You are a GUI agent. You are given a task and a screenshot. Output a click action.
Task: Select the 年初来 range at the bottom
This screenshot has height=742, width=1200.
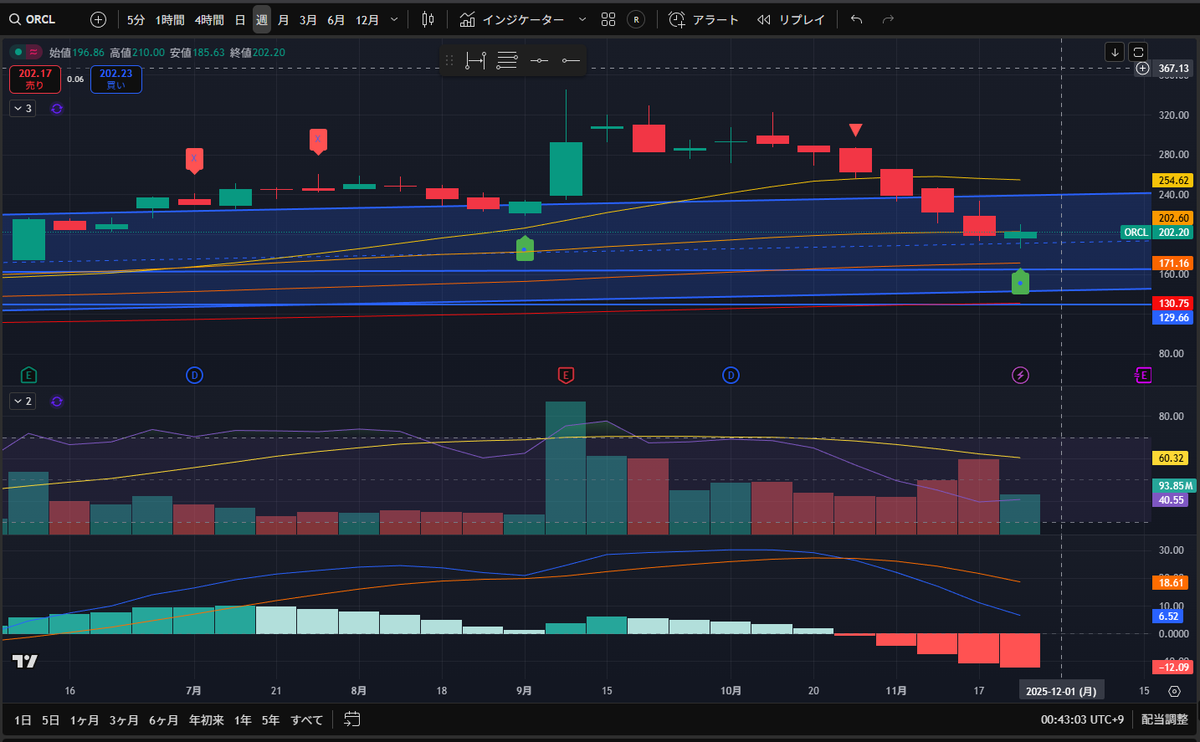pyautogui.click(x=207, y=719)
